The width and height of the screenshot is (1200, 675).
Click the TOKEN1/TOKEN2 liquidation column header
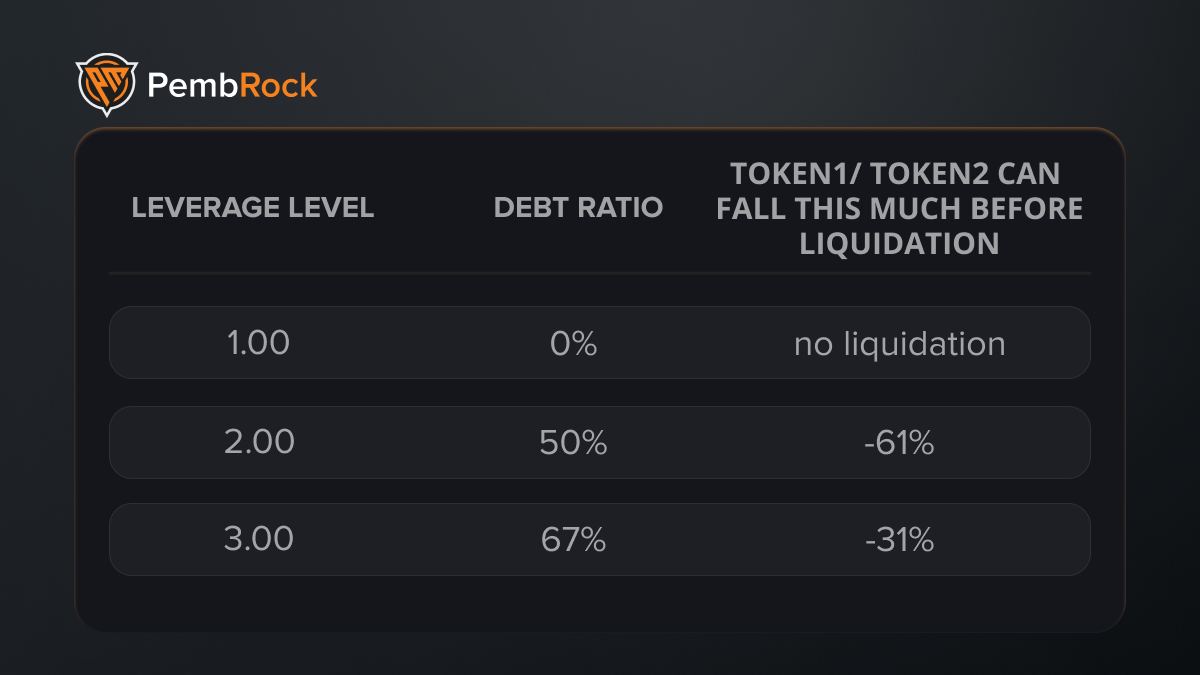coord(899,208)
